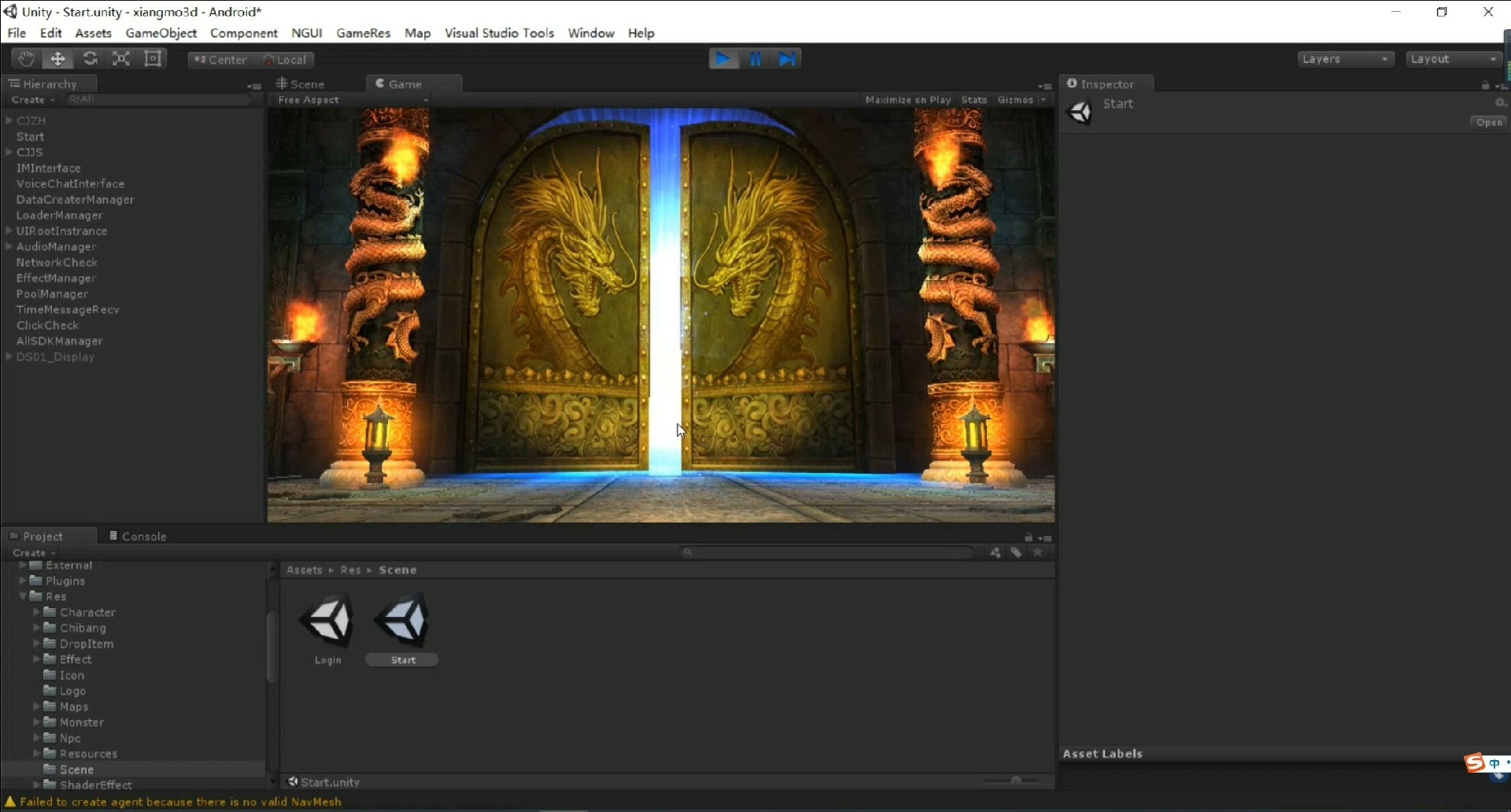Toggle pivot mode Center button
This screenshot has width=1511, height=812.
tap(220, 60)
